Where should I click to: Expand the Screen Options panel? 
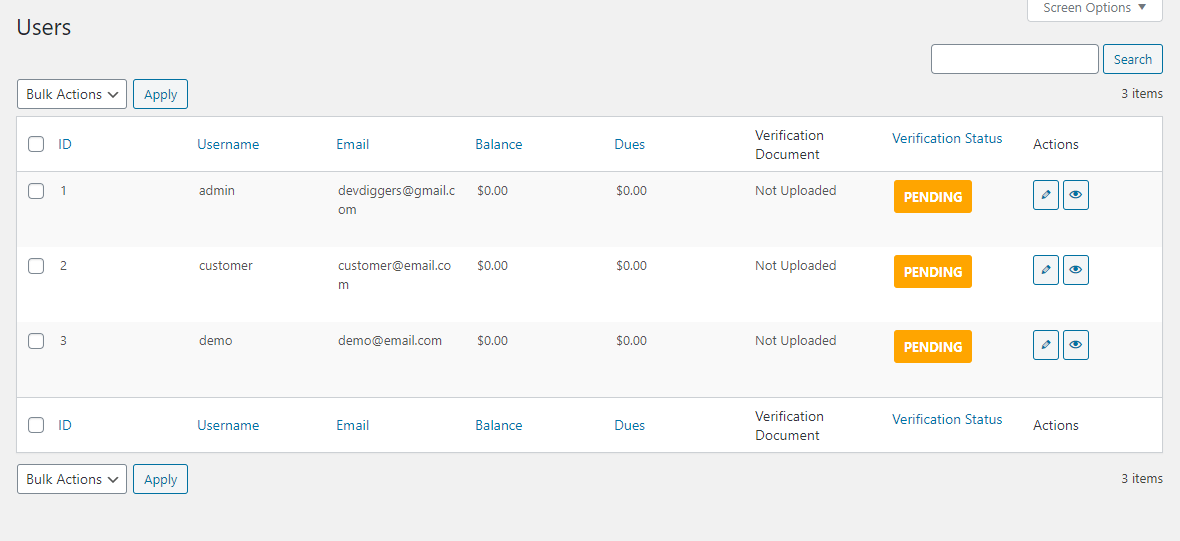1095,8
